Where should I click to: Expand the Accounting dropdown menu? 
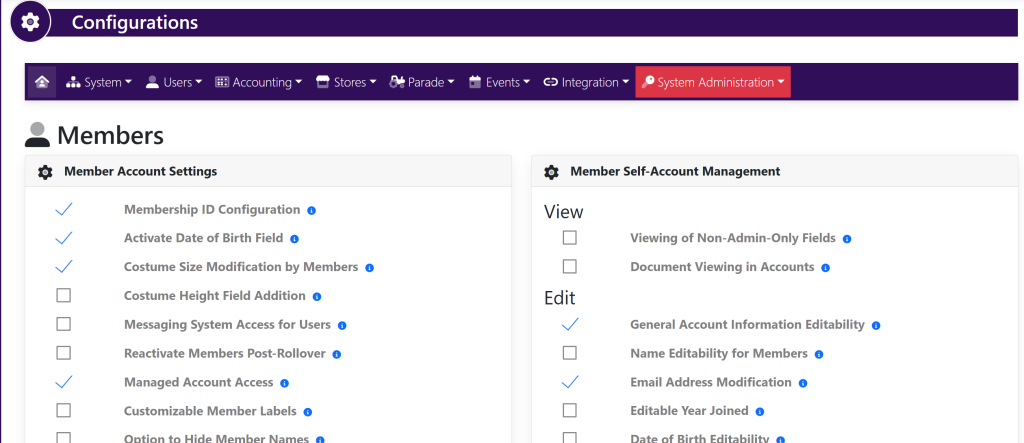[x=258, y=83]
